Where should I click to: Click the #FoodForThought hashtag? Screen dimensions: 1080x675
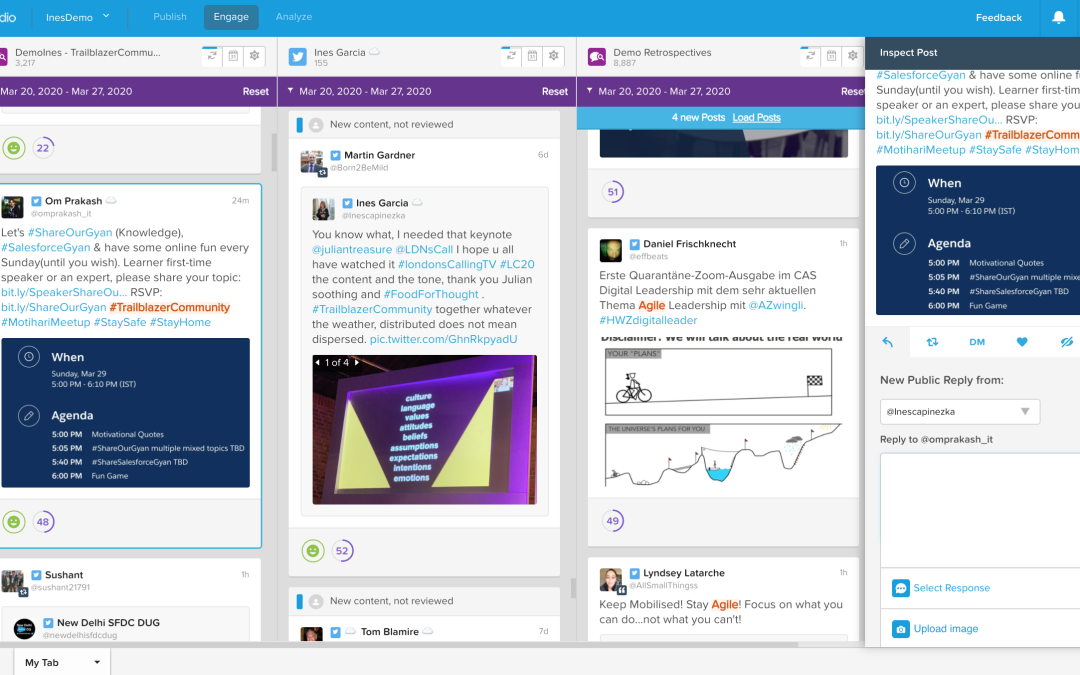click(431, 294)
